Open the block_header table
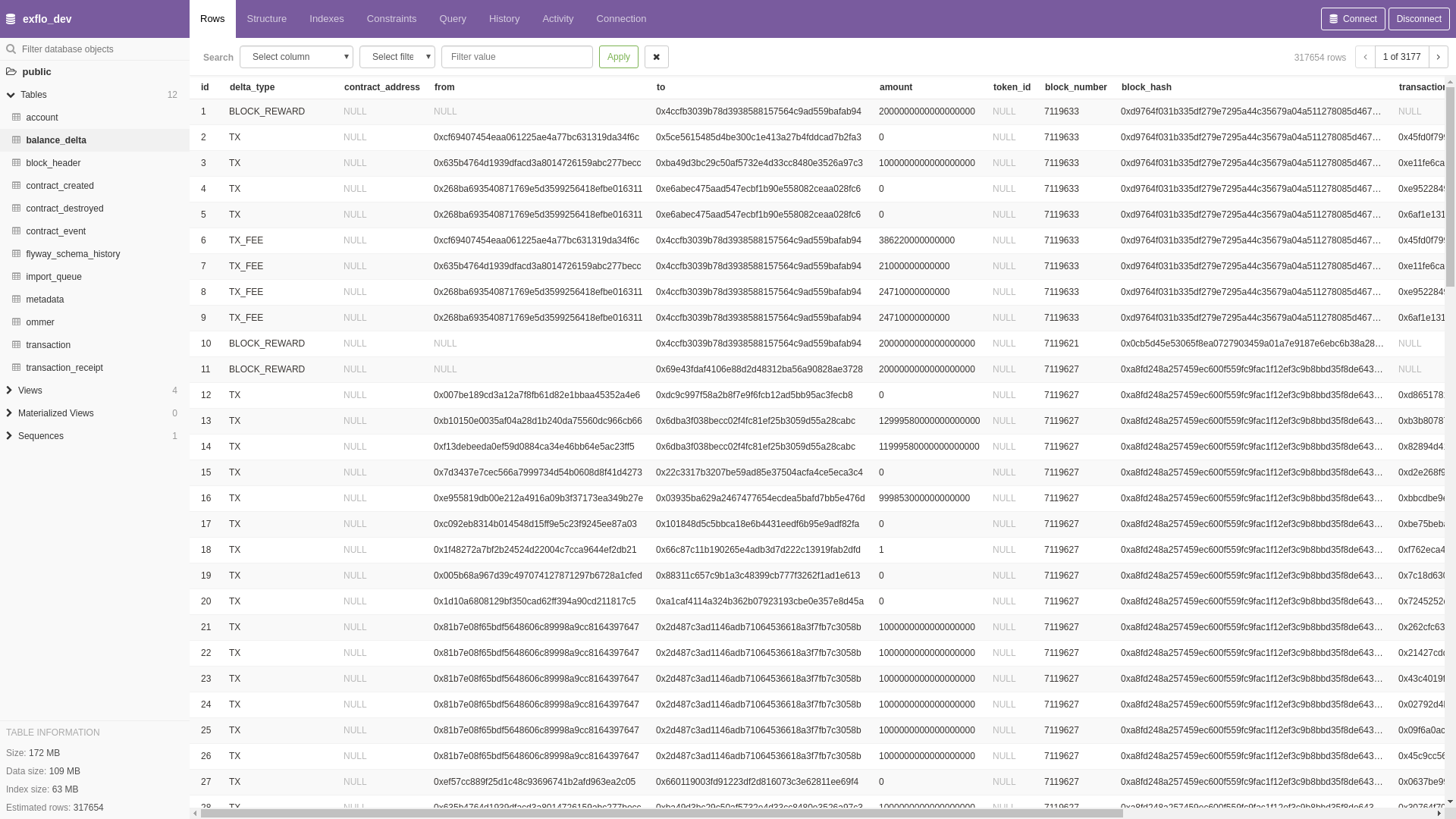This screenshot has height=819, width=1456. click(x=53, y=163)
